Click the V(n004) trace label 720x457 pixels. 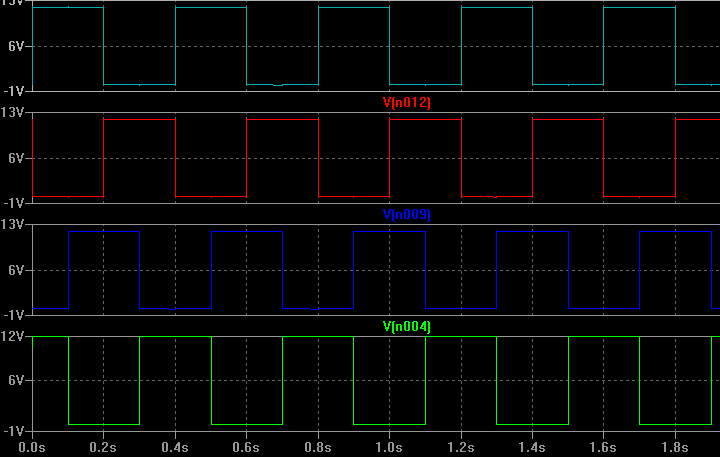[x=406, y=327]
